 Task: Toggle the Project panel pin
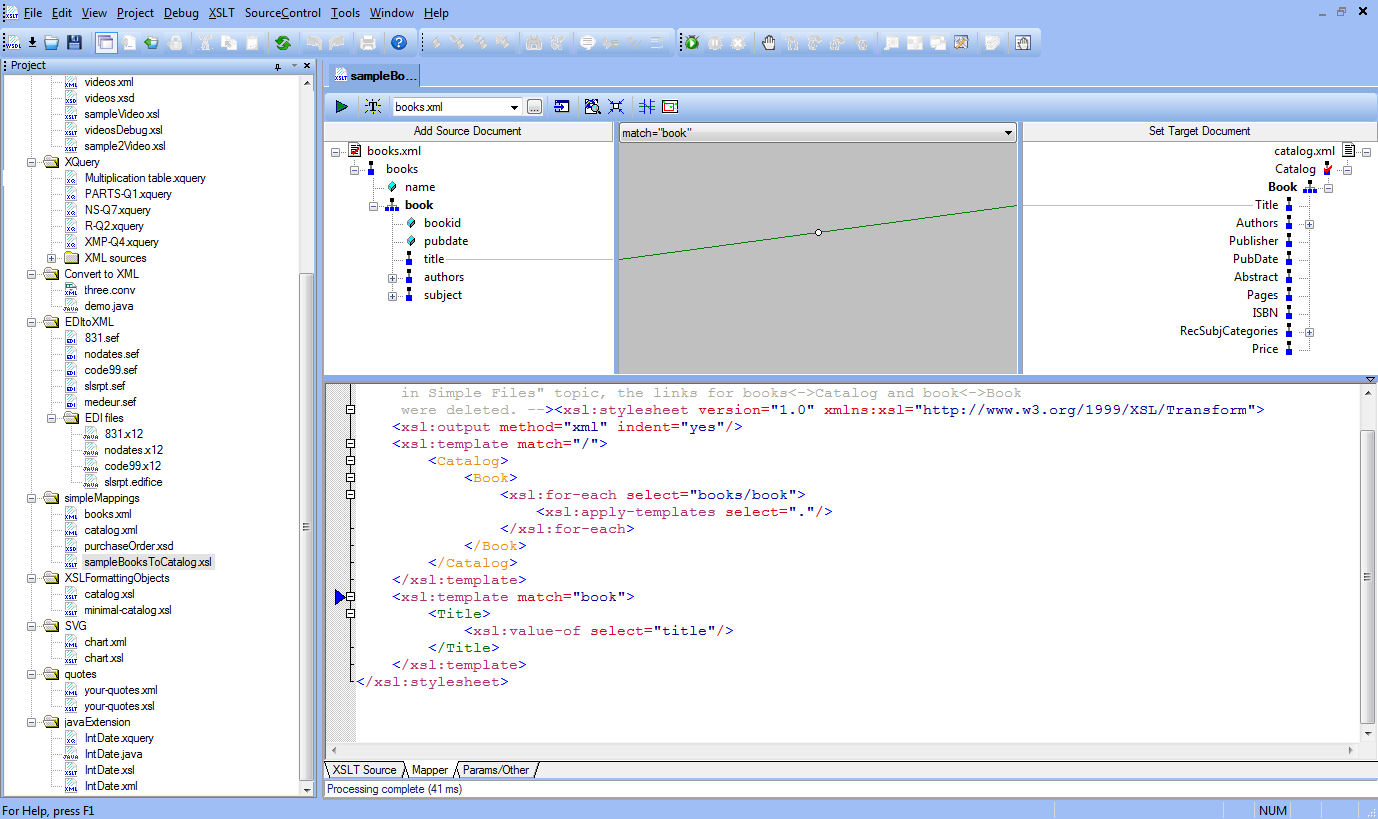[x=278, y=66]
